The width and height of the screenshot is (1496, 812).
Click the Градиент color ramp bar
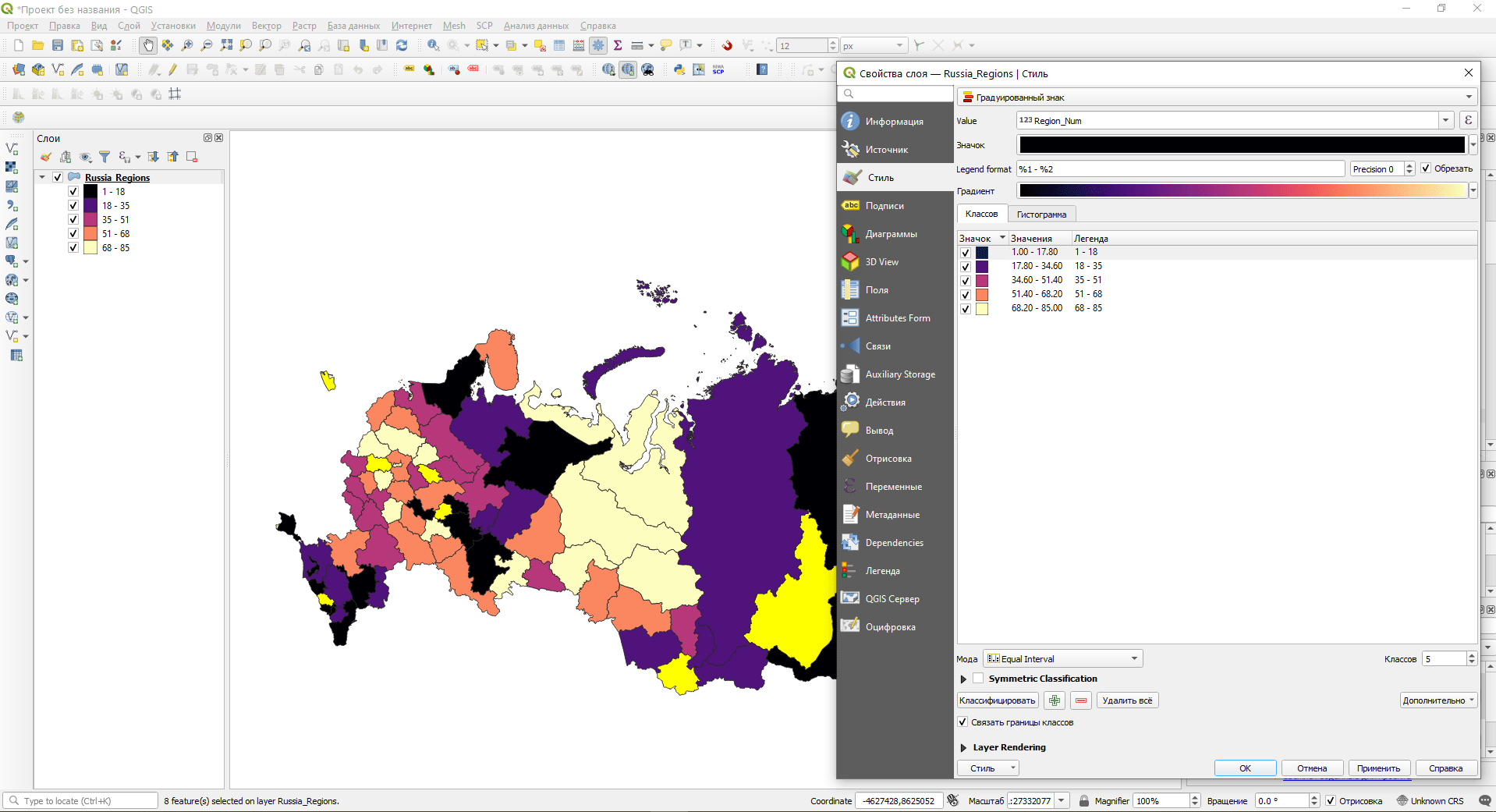[1243, 191]
